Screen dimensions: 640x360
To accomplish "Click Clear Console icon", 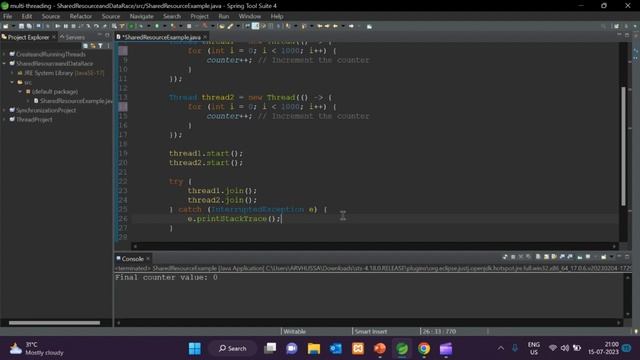I will click(538, 257).
